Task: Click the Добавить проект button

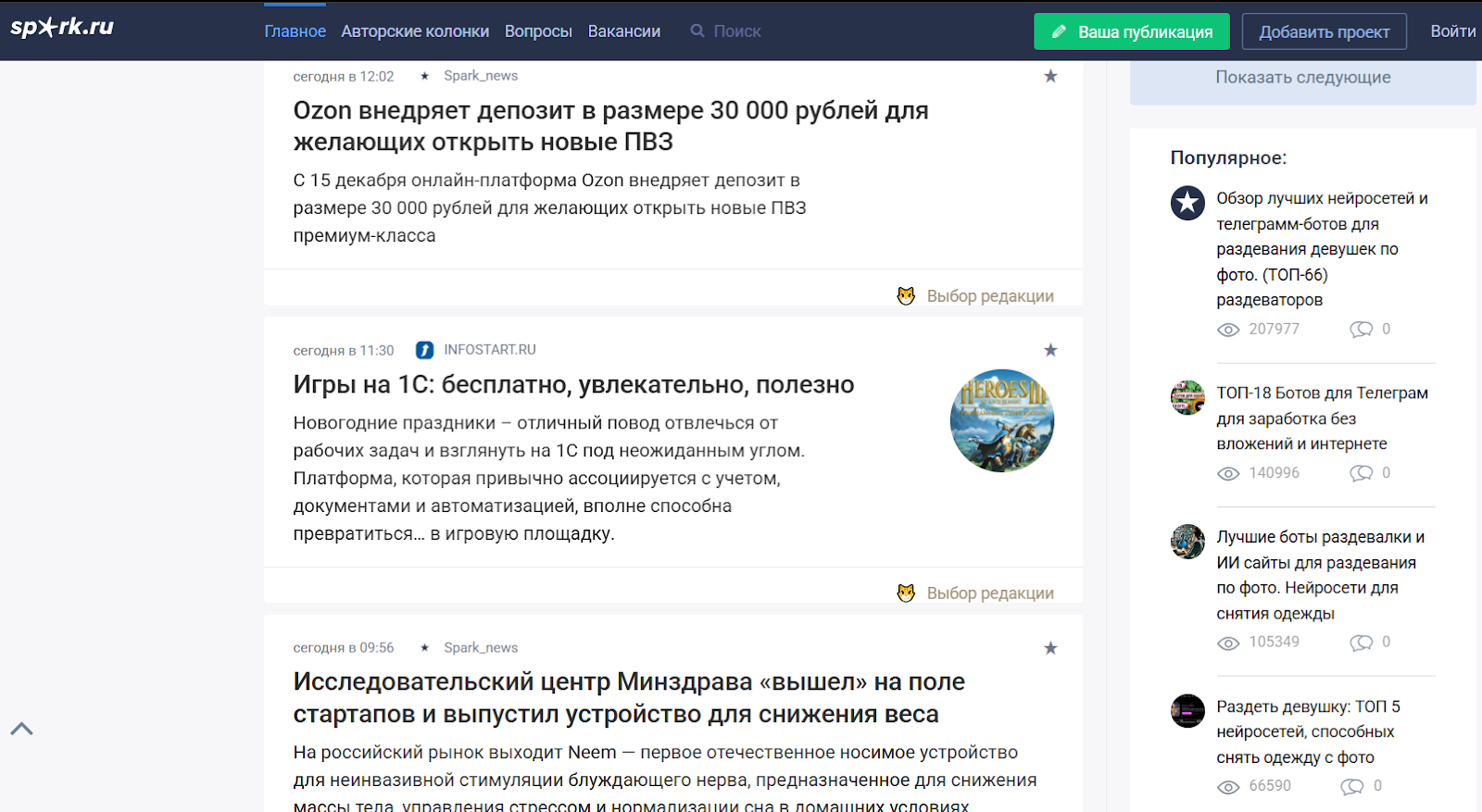Action: coord(1324,31)
